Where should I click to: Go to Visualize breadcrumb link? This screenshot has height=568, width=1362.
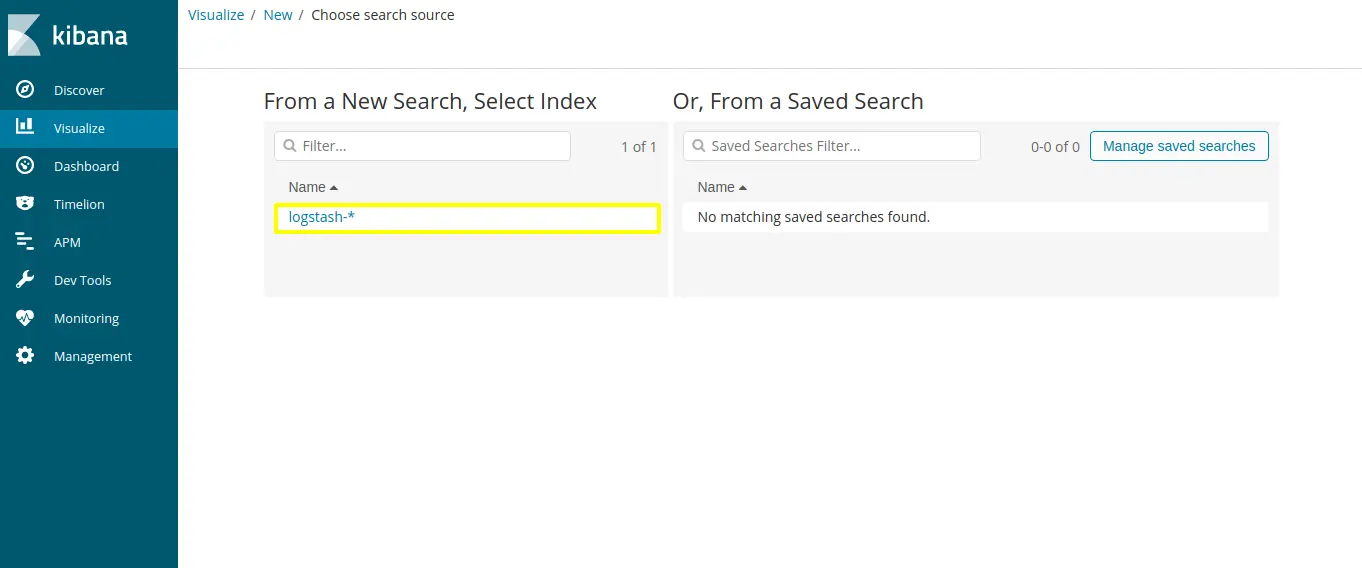point(216,15)
